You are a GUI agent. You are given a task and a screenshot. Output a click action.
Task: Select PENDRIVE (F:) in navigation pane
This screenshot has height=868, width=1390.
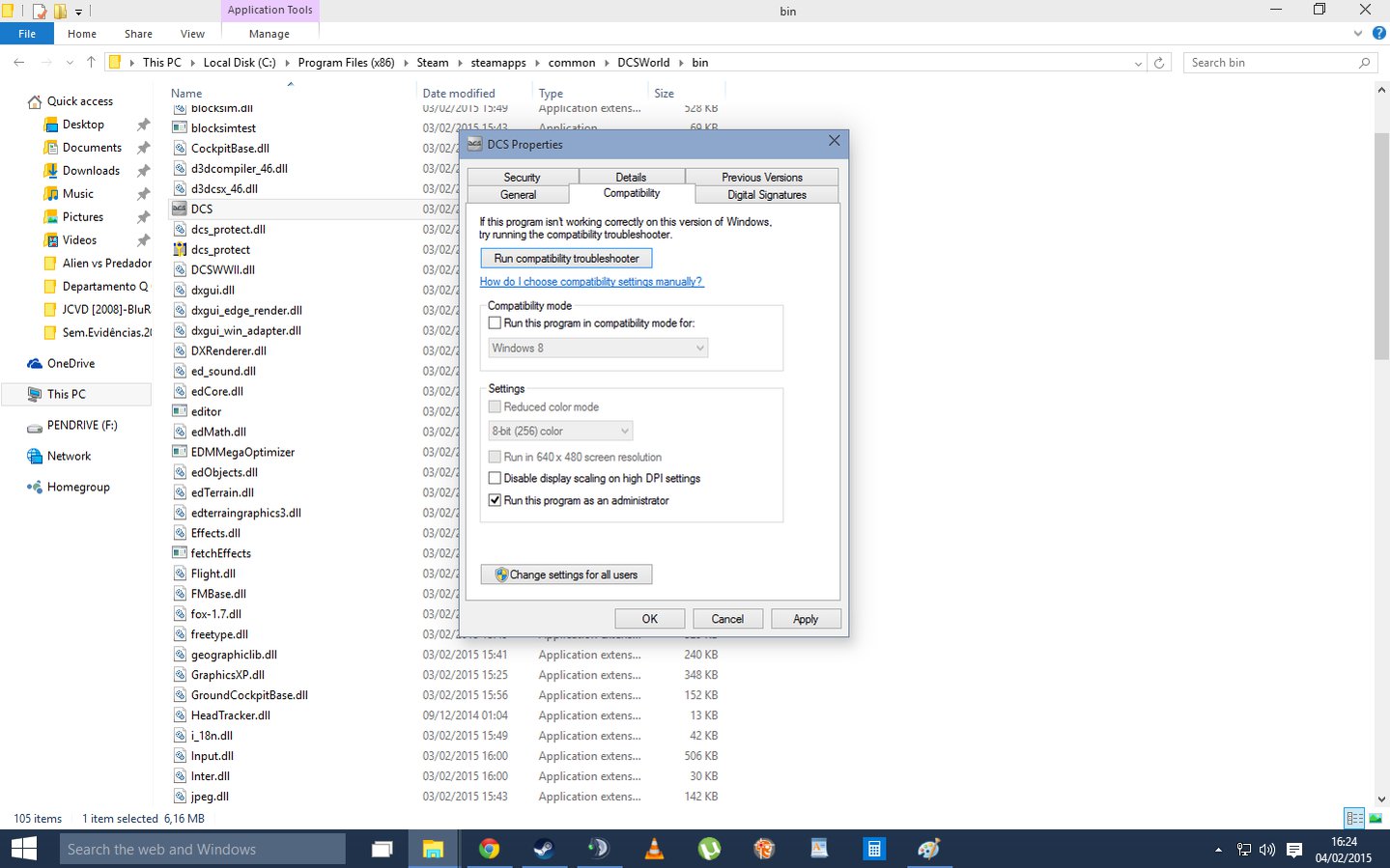point(82,425)
